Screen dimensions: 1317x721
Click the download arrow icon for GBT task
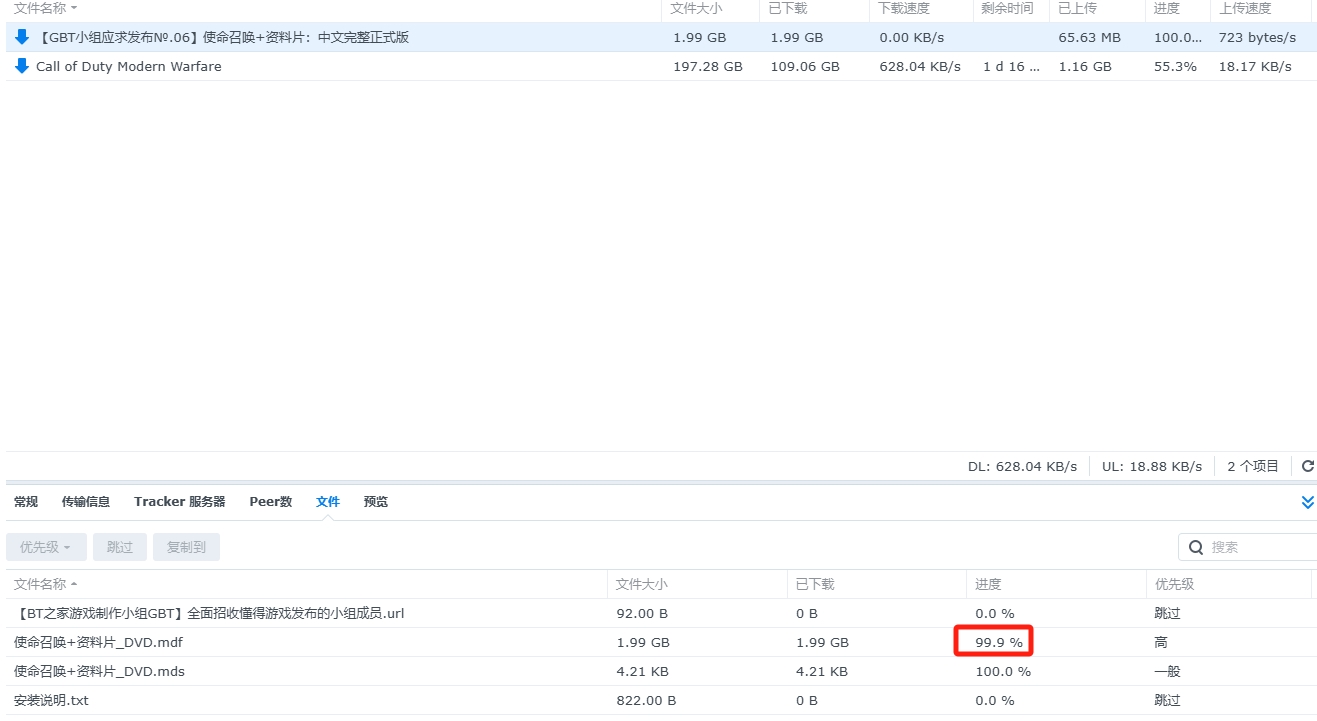(x=22, y=37)
